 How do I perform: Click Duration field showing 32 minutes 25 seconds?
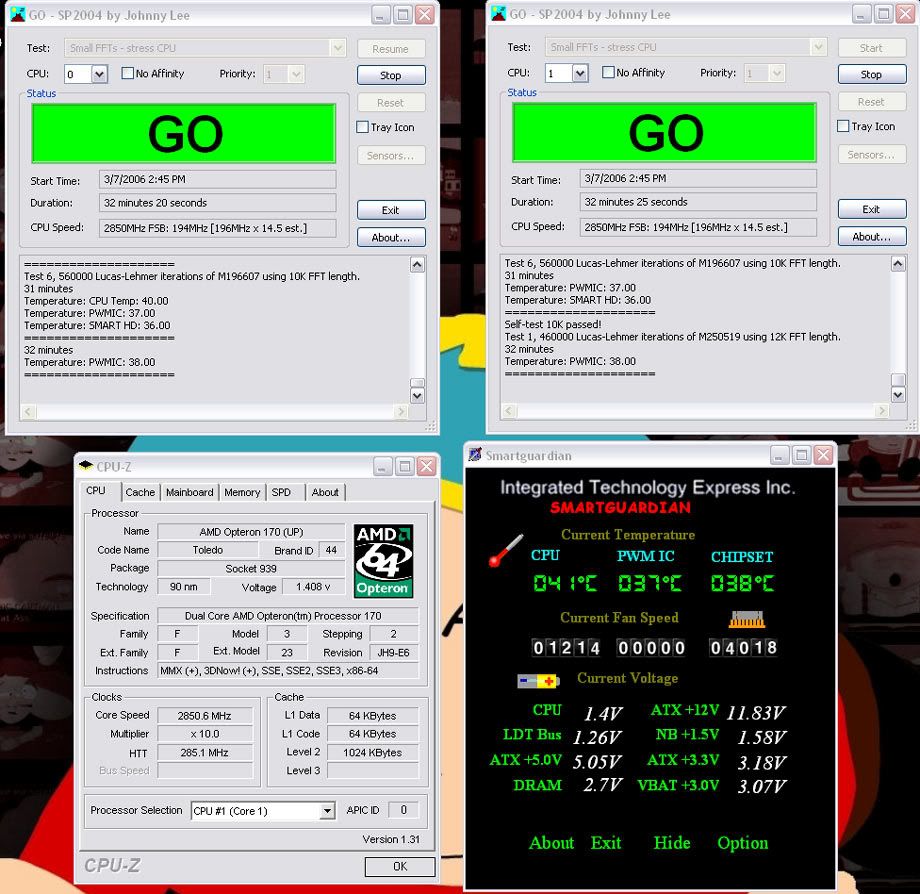click(698, 202)
